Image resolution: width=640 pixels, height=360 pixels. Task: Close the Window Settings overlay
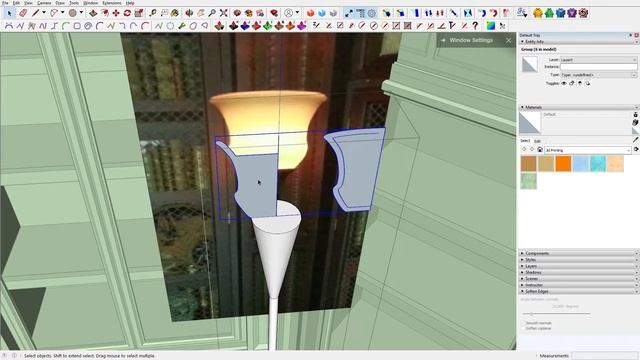tap(509, 40)
